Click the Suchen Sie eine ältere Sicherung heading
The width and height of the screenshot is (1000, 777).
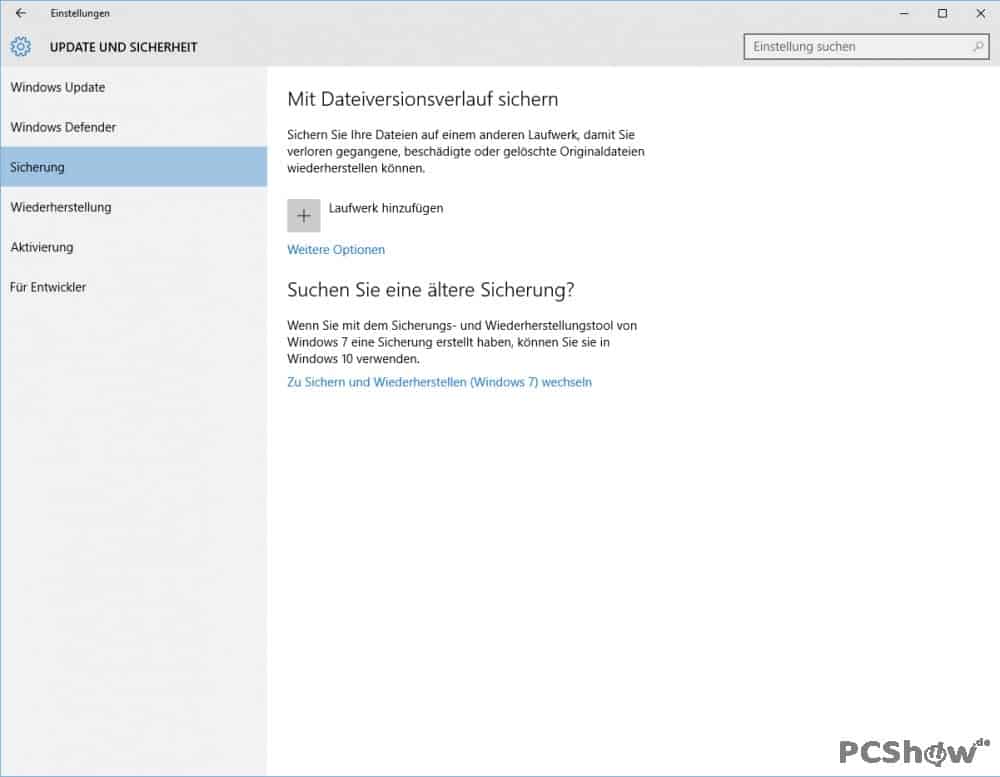click(430, 290)
